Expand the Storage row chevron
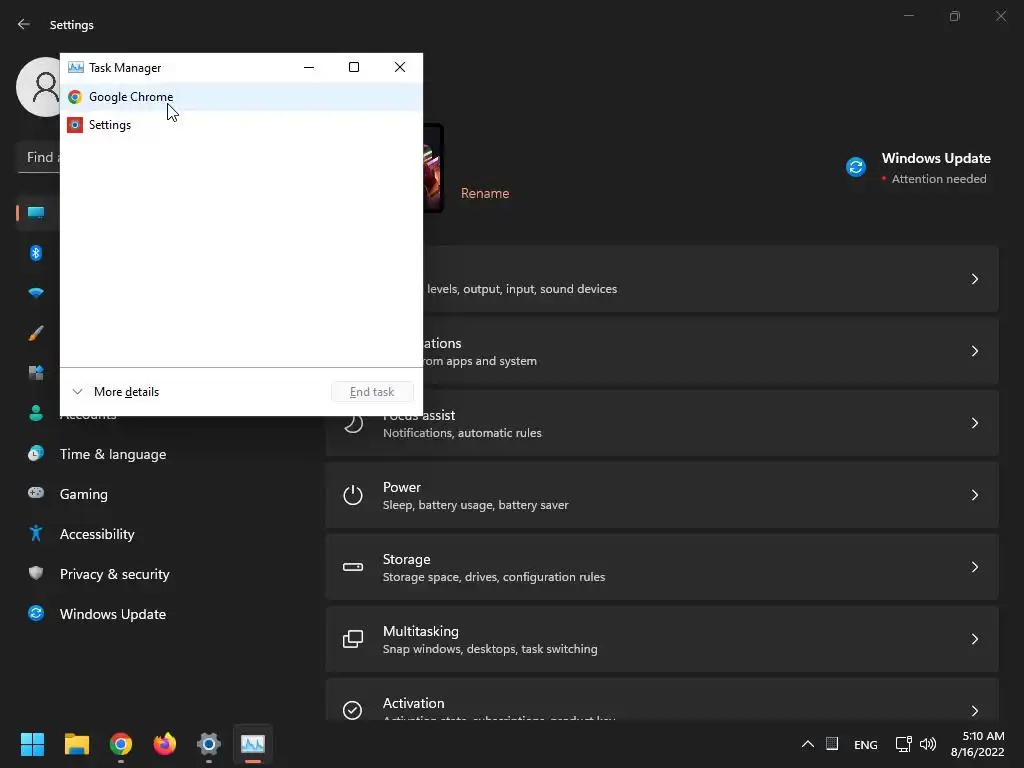This screenshot has width=1024, height=768. click(974, 567)
